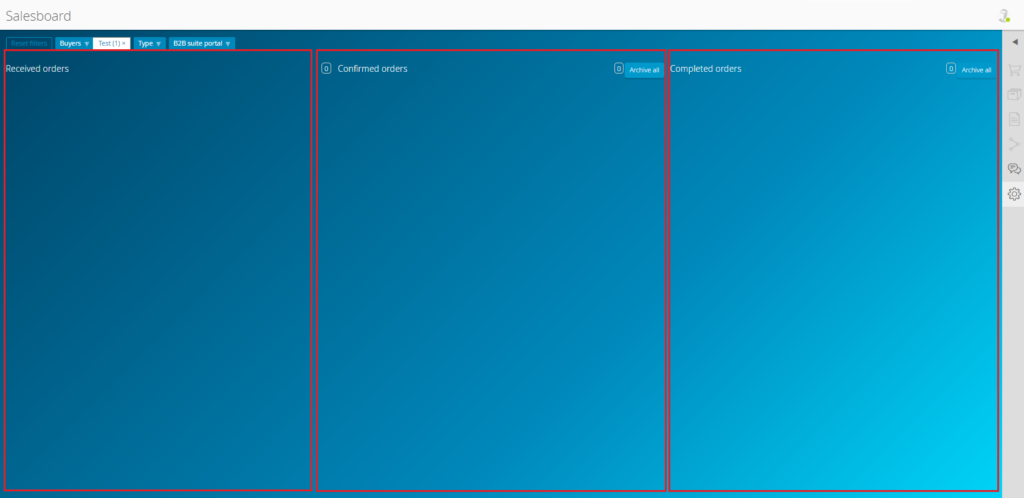
Task: Open the chat messages sidebar icon
Action: 1014,168
